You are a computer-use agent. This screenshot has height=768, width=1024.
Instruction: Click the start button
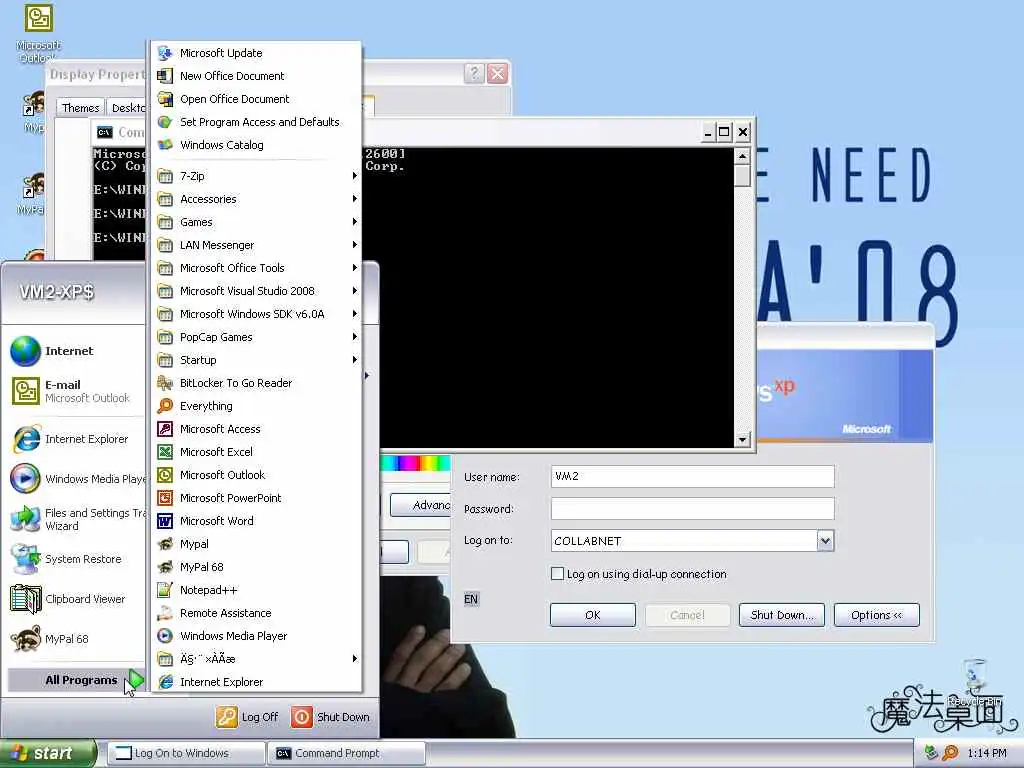point(48,753)
